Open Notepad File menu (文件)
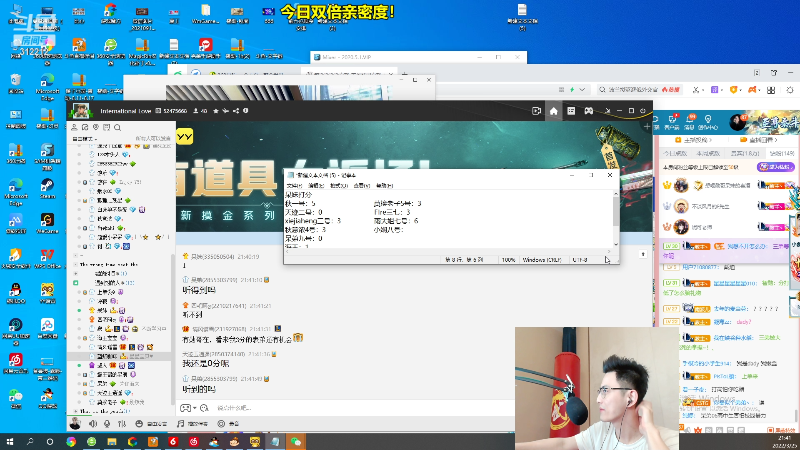The image size is (800, 450). tap(294, 186)
